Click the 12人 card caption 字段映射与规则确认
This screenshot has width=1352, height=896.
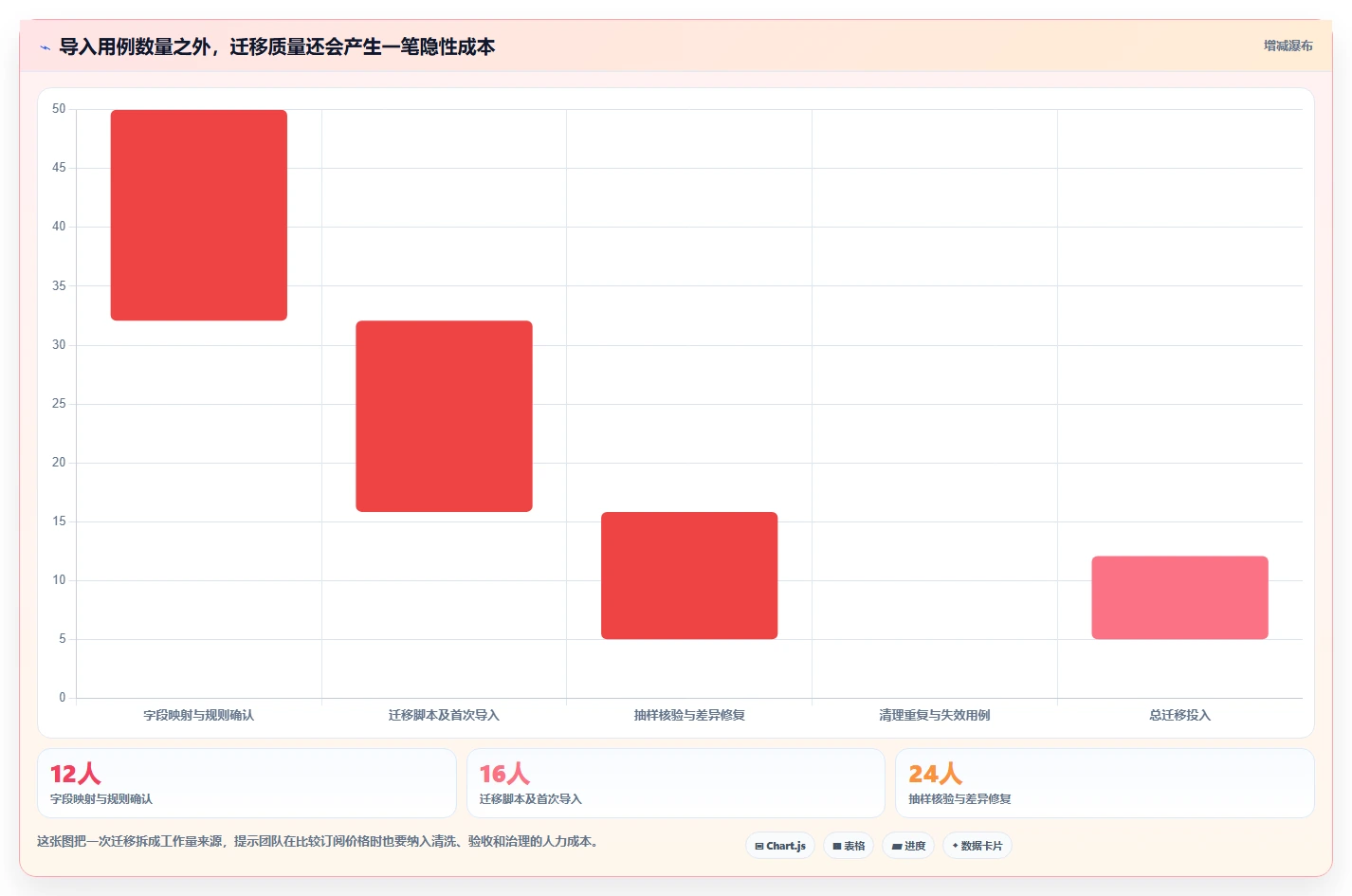[x=101, y=799]
